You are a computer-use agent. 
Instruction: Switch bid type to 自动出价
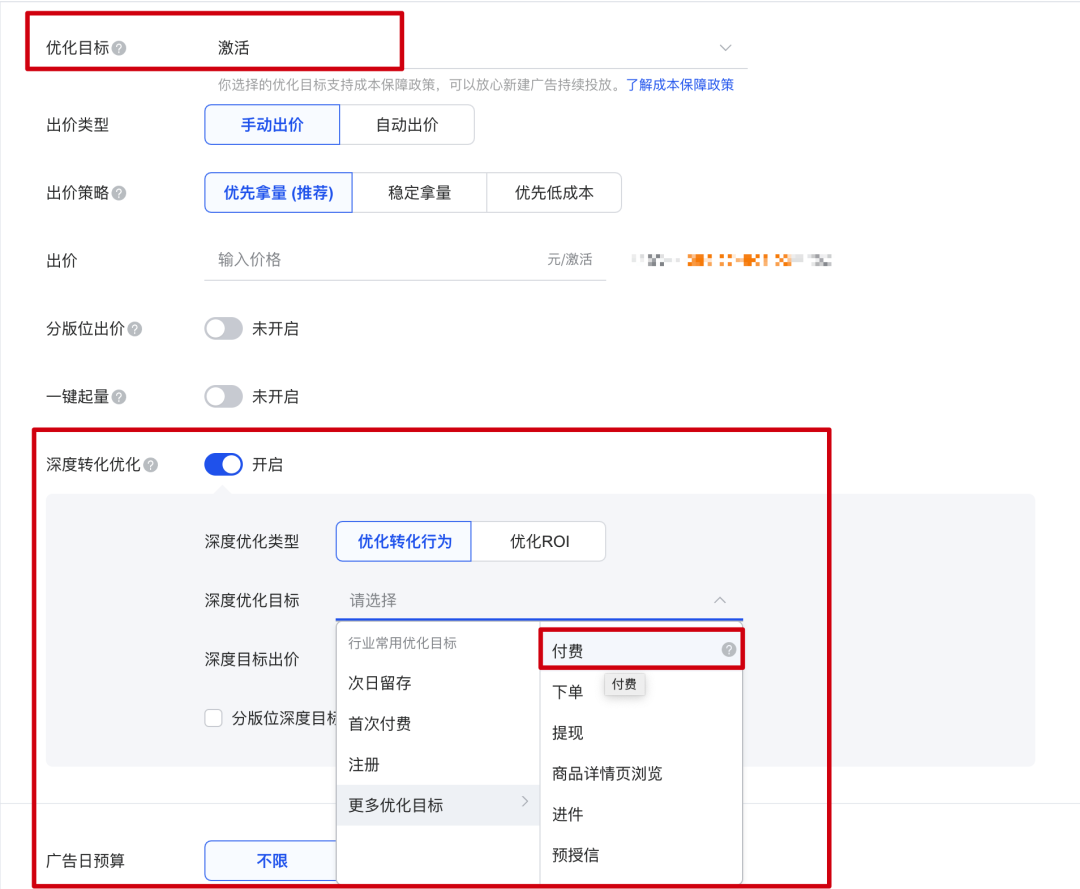click(x=407, y=125)
